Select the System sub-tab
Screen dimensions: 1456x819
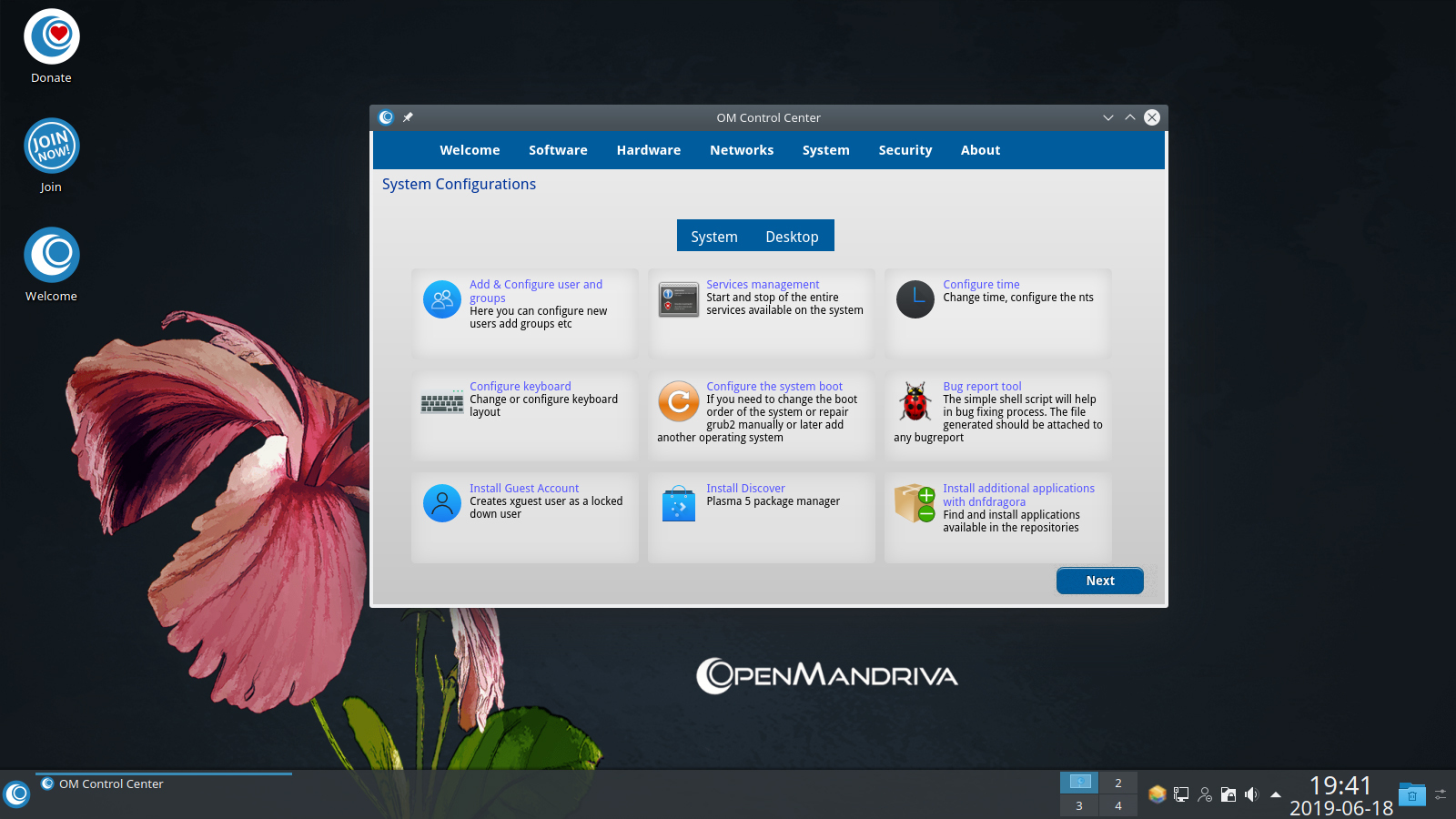(x=714, y=237)
